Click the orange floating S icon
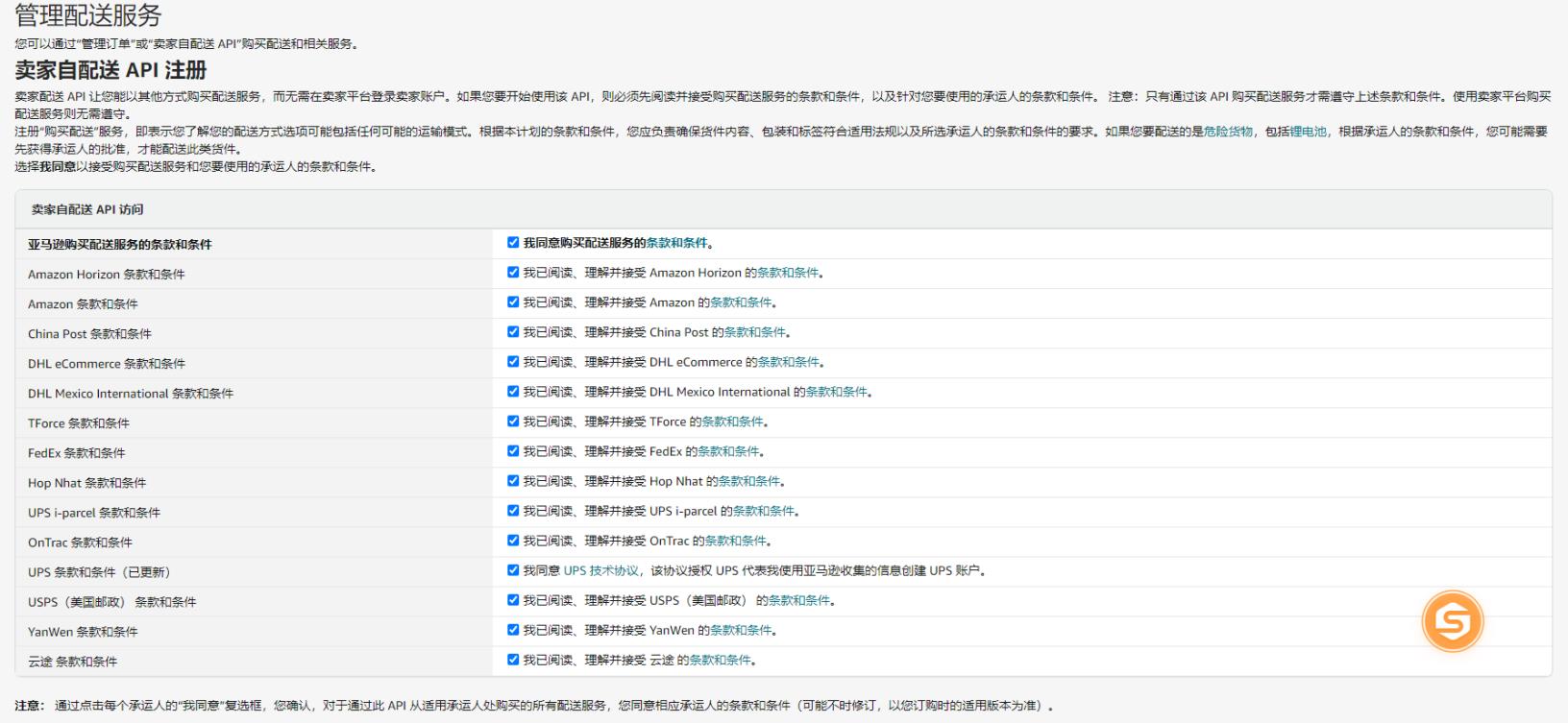The width and height of the screenshot is (1568, 723). (x=1452, y=621)
